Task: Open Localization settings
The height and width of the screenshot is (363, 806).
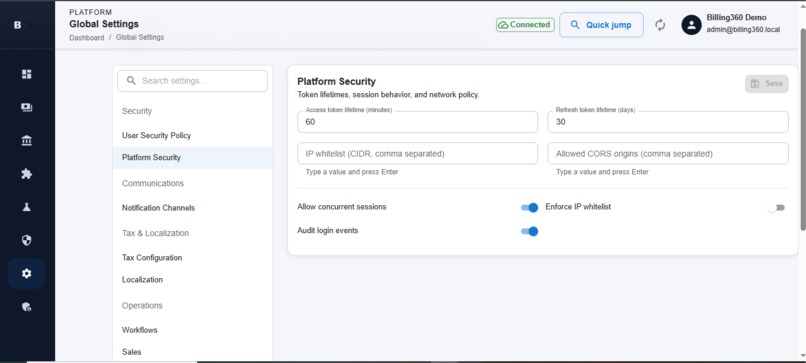Action: pyautogui.click(x=192, y=280)
